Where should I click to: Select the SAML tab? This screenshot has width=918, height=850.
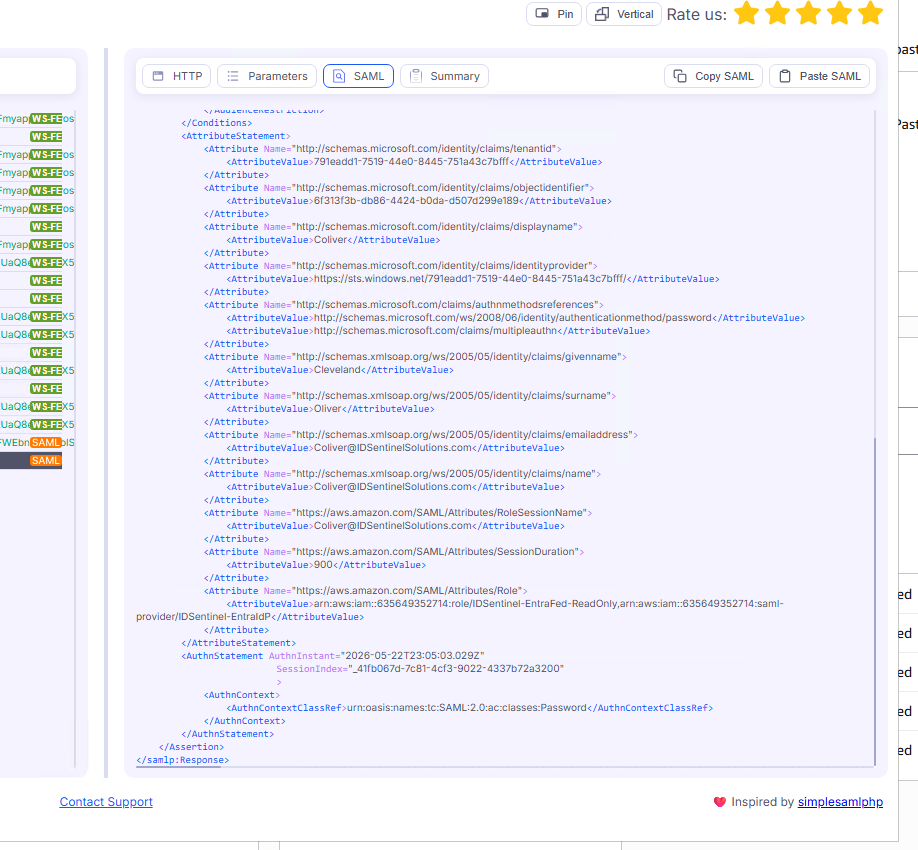[358, 76]
